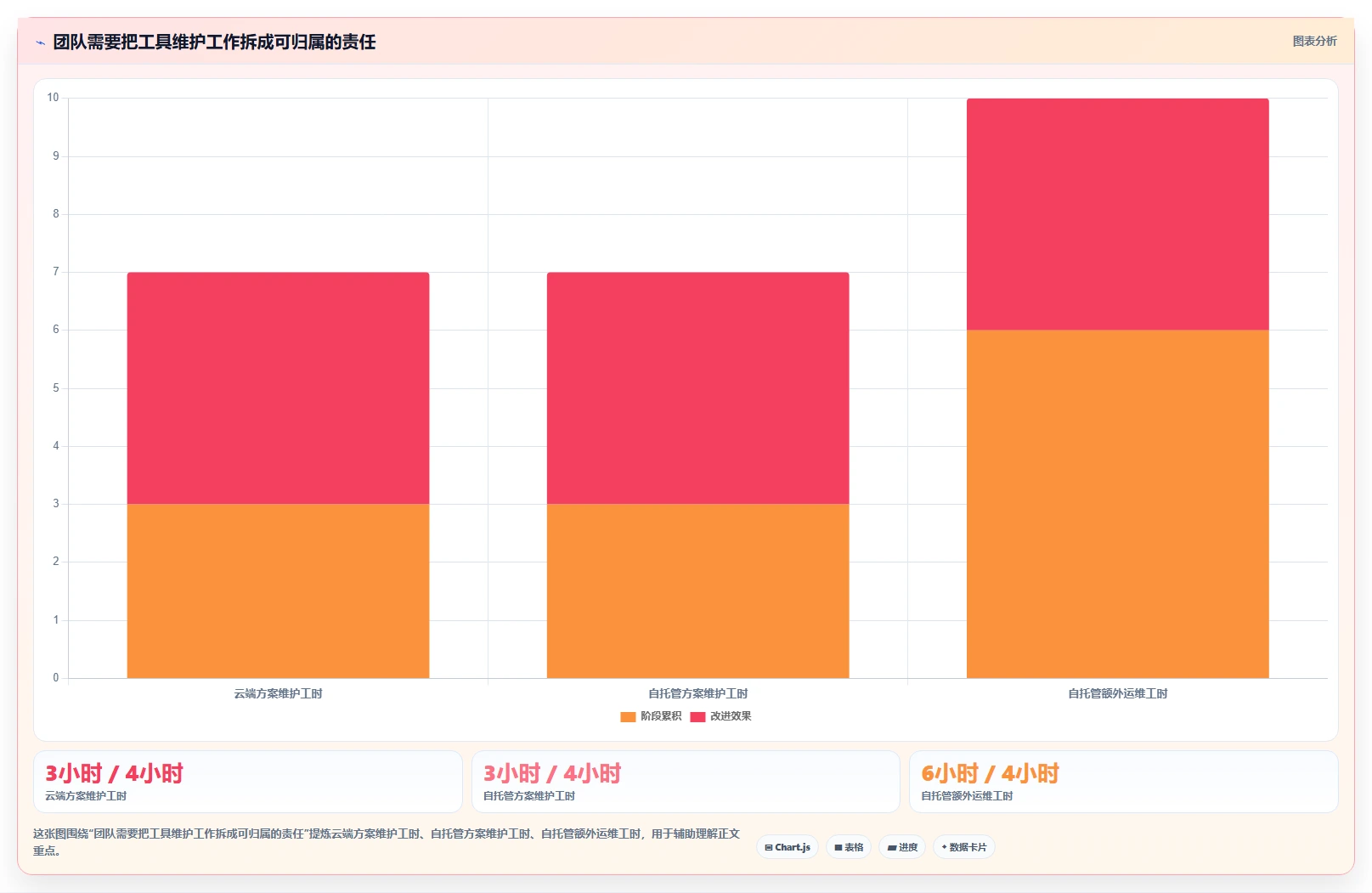Click the 自托管额外运维工时 caption in third card
This screenshot has height=893, width=1372.
pyautogui.click(x=967, y=796)
